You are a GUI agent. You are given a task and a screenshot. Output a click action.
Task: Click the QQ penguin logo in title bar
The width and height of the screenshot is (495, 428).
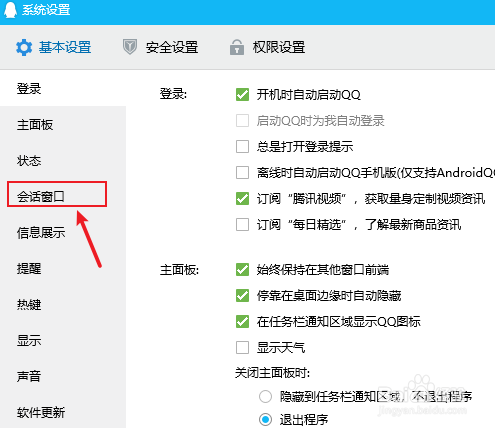coord(10,9)
